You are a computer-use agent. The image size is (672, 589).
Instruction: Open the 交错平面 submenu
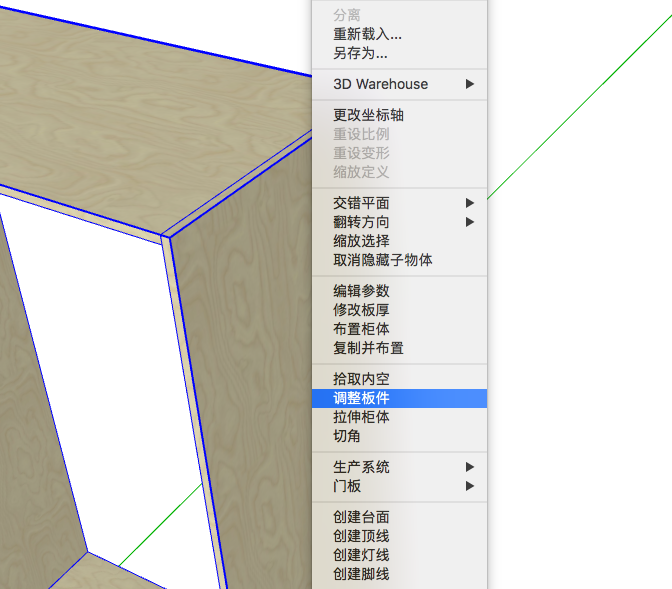point(361,203)
